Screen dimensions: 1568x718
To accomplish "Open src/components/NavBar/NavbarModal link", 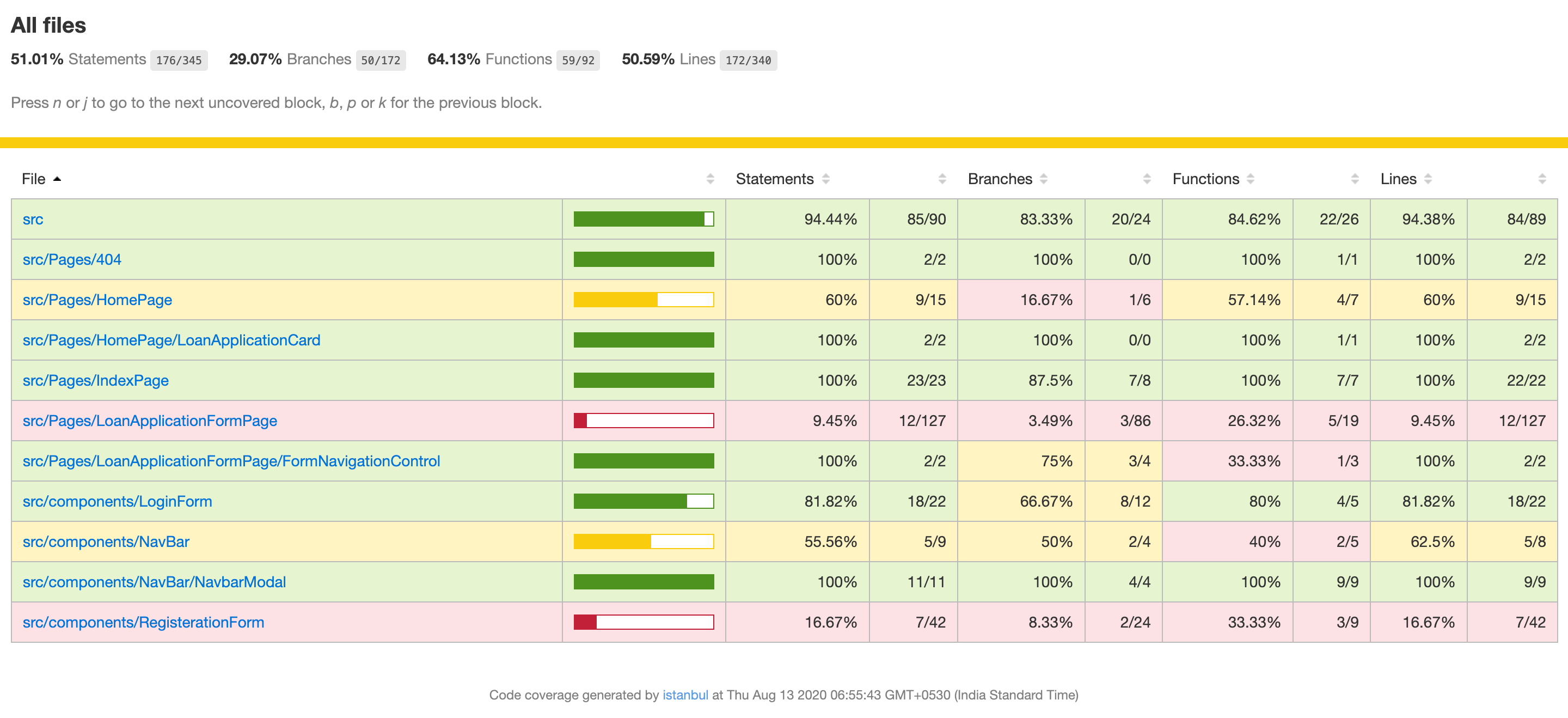I will tap(154, 582).
